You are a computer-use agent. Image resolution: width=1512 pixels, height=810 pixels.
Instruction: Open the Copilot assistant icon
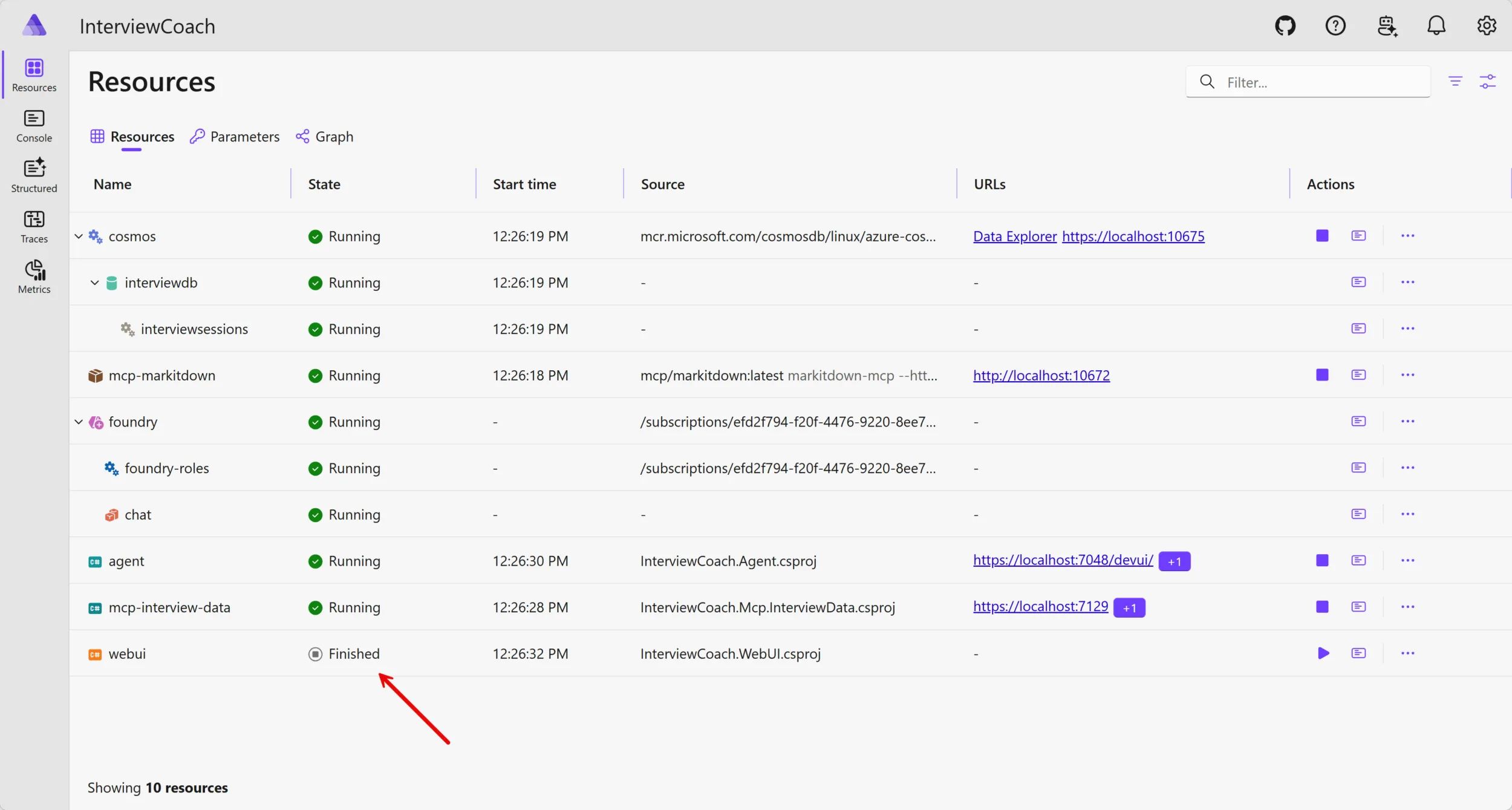coord(1387,26)
